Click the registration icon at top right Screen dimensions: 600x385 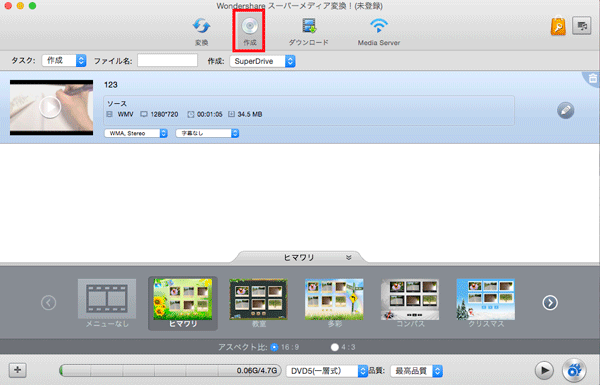tap(582, 26)
